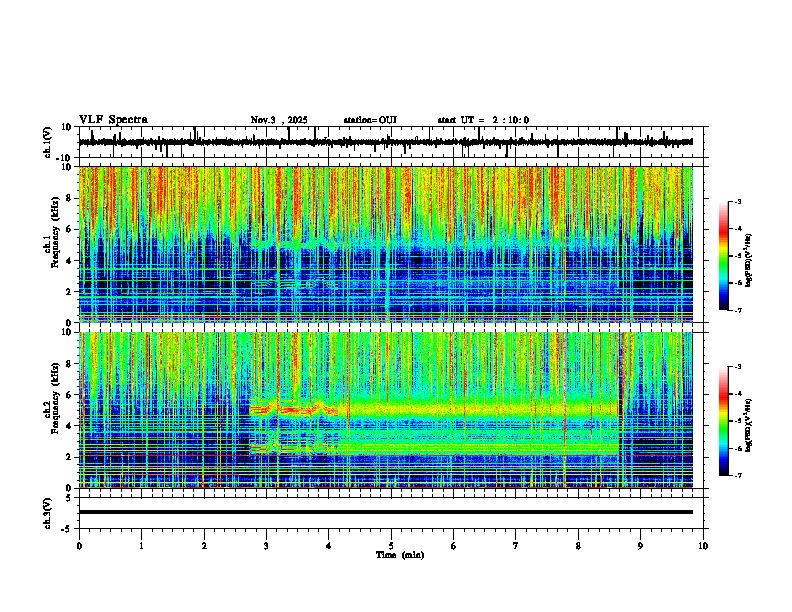
Task: Select the date text 'Nov.3 , 2025'
Action: [279, 120]
